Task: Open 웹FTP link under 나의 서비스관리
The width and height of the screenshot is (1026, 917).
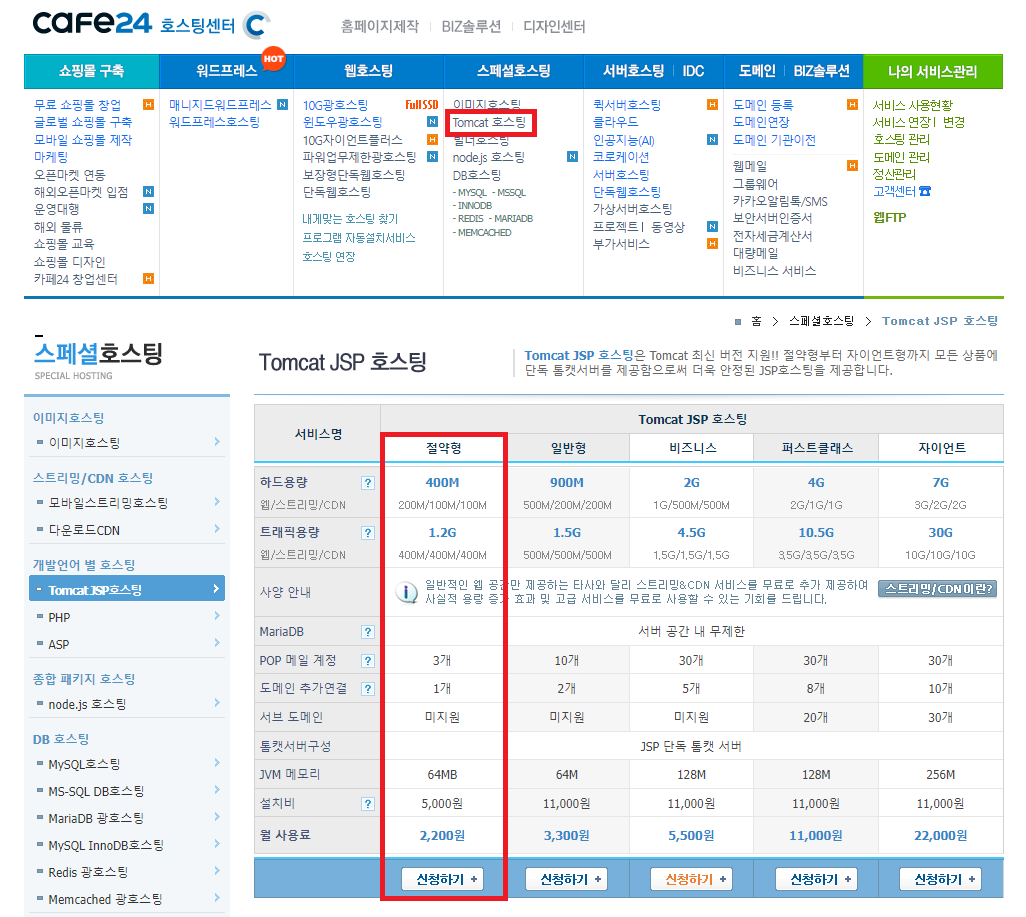Action: pyautogui.click(x=889, y=217)
